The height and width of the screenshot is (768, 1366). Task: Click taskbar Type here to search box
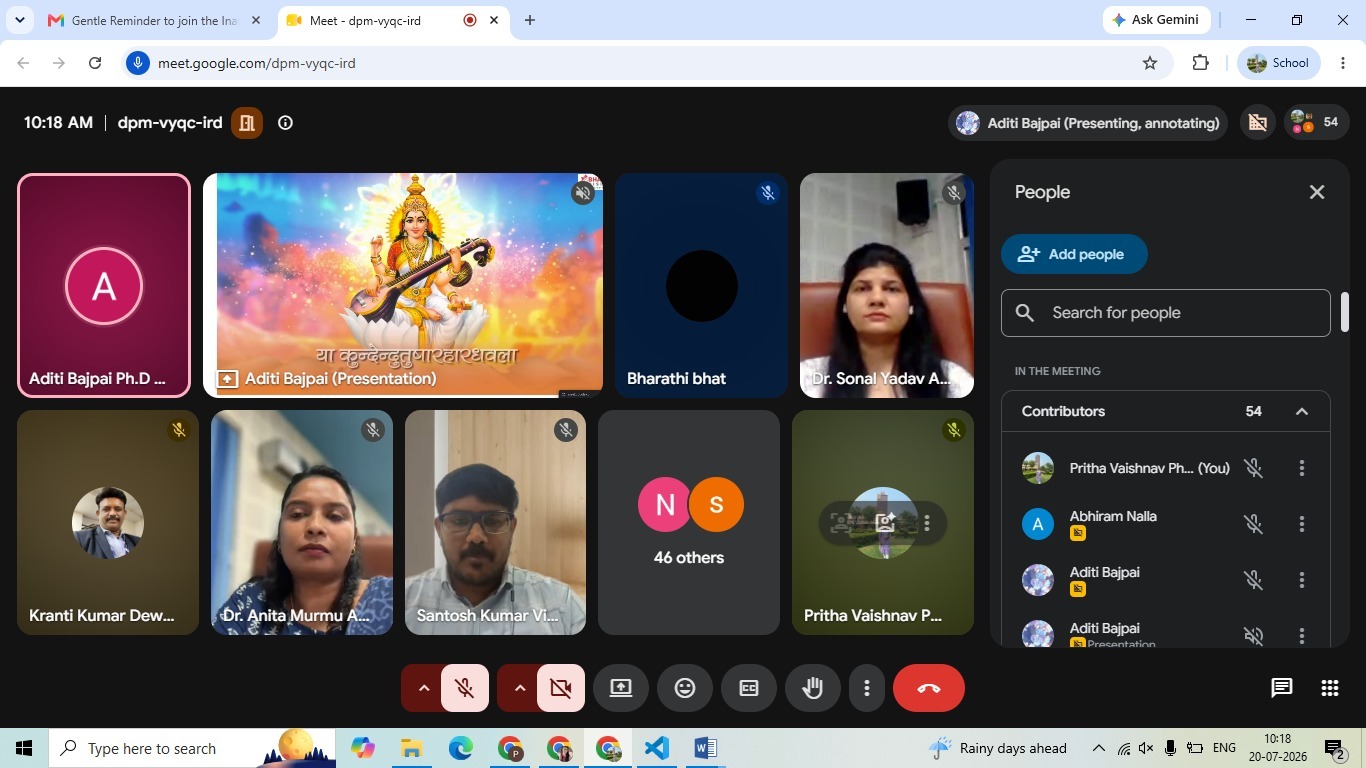193,748
